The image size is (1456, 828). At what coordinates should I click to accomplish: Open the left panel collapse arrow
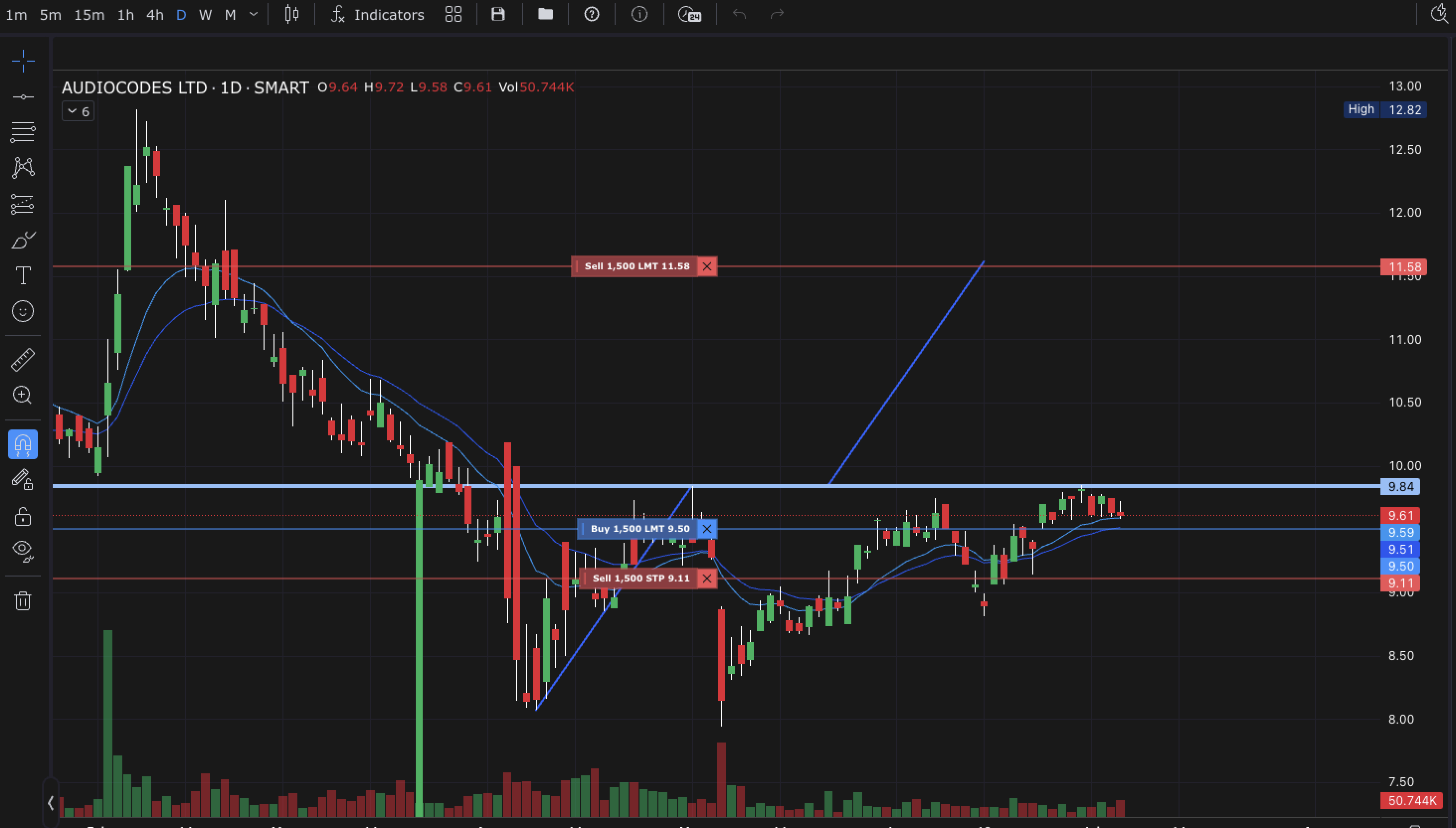click(x=51, y=803)
